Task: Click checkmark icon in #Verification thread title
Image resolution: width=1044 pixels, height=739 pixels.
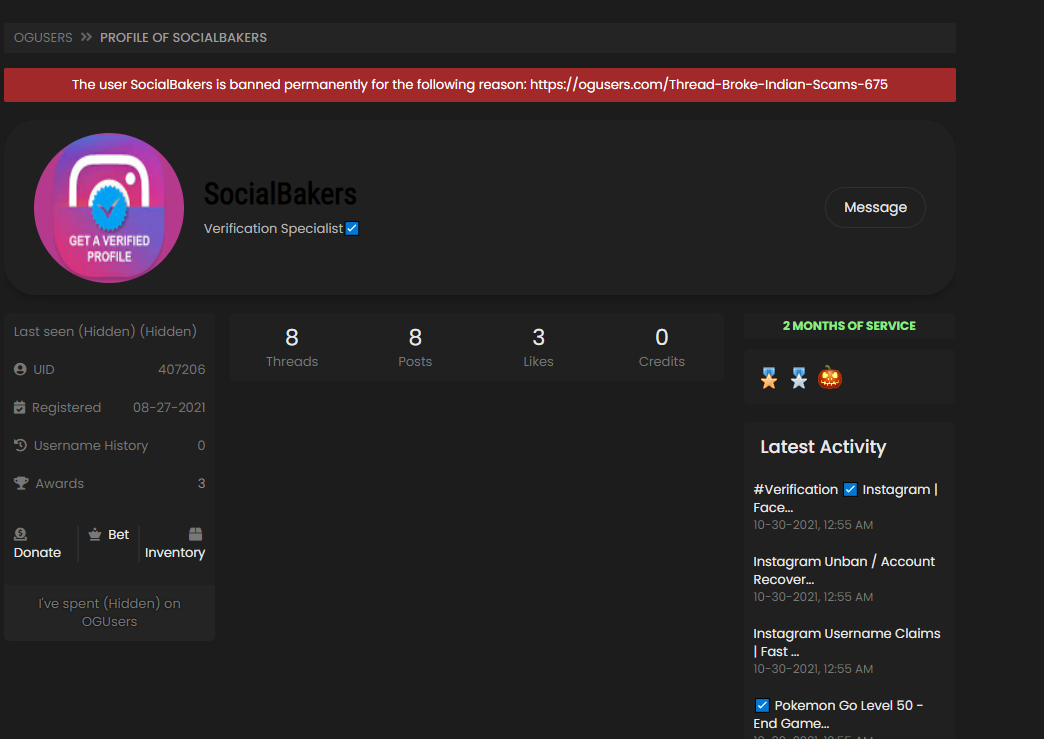Action: point(850,489)
